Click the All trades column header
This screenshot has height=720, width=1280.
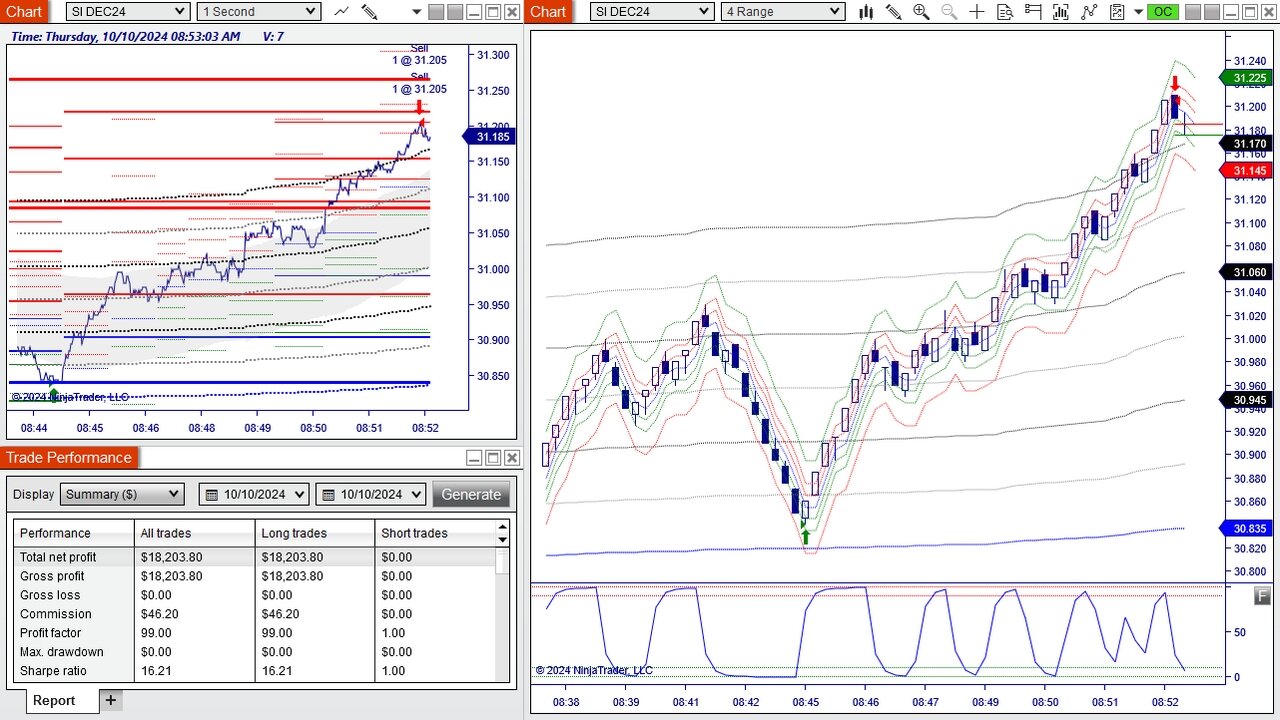click(x=195, y=533)
